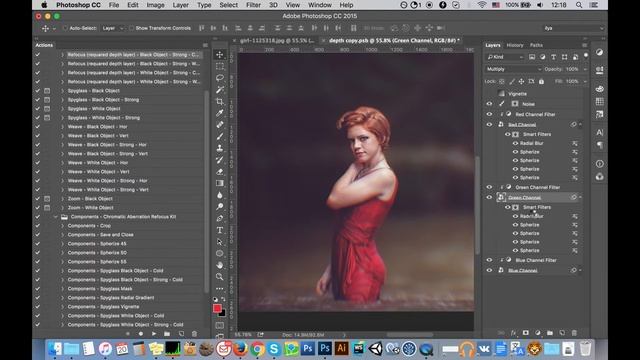The image size is (640, 360).
Task: Delete action using trash icon
Action: [x=194, y=333]
